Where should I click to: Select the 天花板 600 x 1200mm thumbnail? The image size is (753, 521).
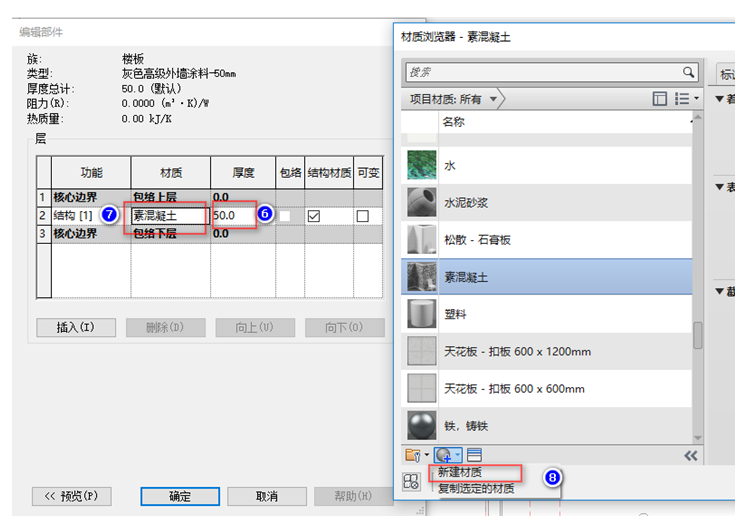[422, 351]
